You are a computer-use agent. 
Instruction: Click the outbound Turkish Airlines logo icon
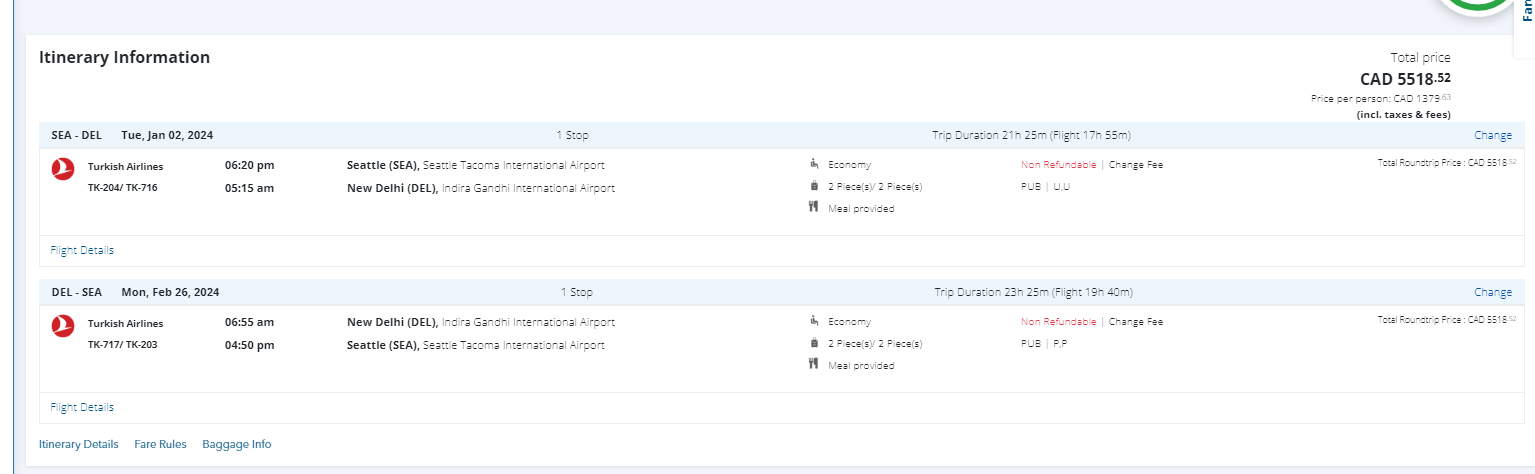click(63, 170)
